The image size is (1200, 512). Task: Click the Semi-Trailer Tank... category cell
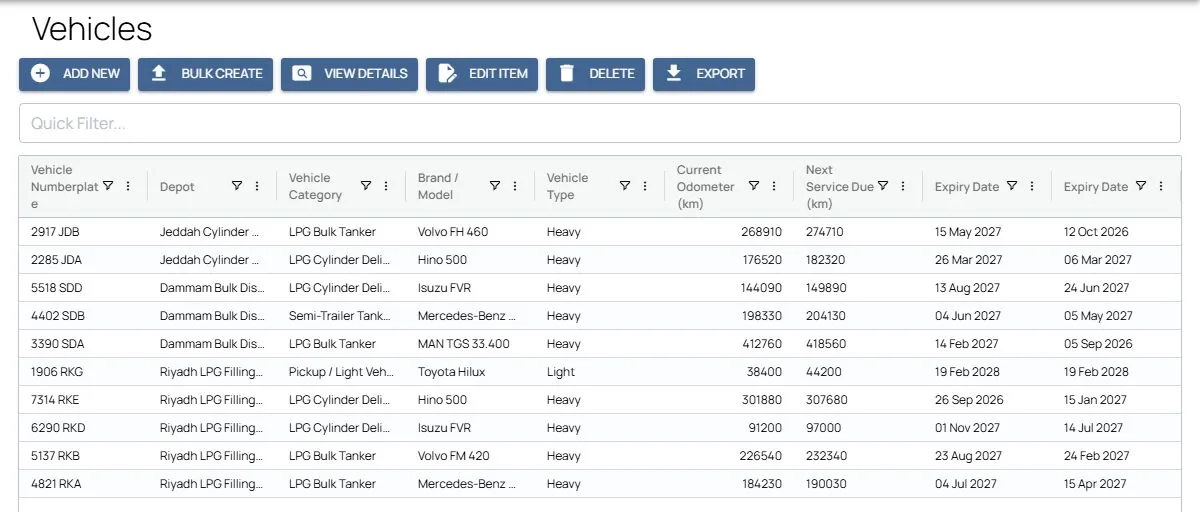point(339,316)
